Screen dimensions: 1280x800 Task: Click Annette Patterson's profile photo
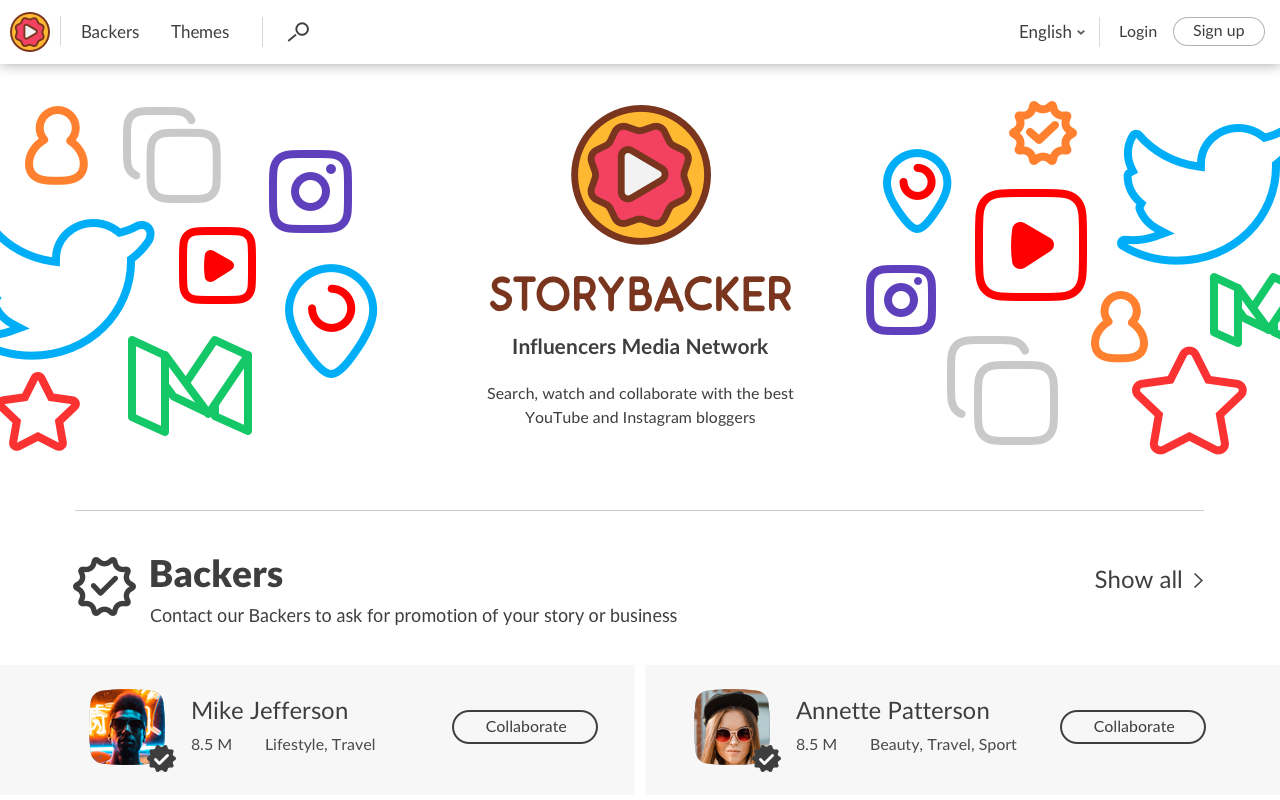click(x=732, y=727)
